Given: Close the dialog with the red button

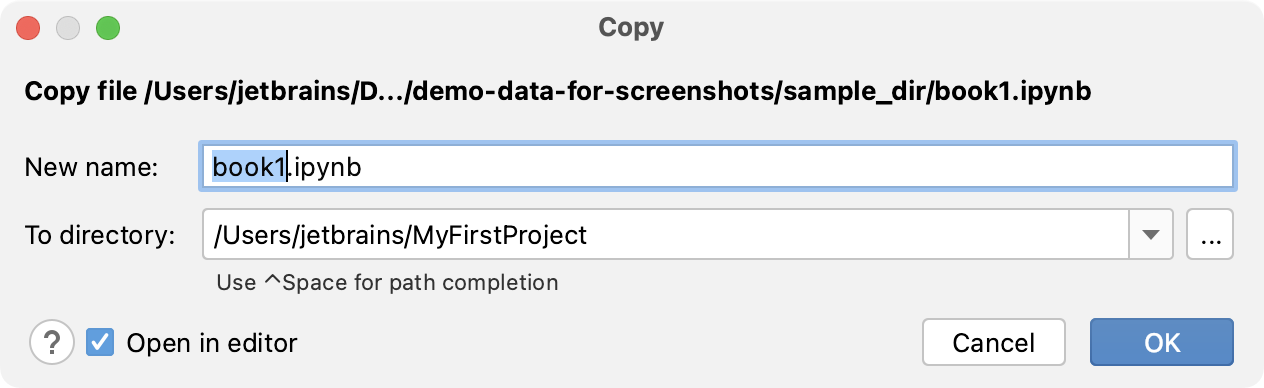Looking at the screenshot, I should pyautogui.click(x=30, y=28).
